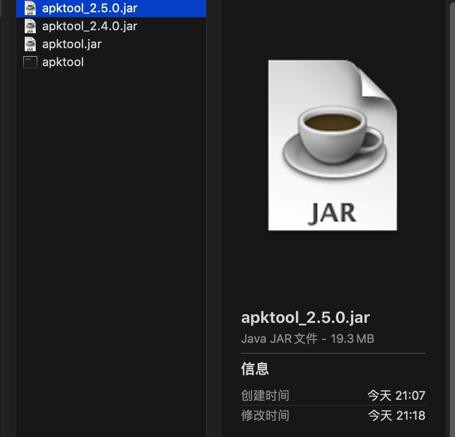Select the apktool_2.4.0.jar file name
The width and height of the screenshot is (455, 437).
tap(89, 26)
